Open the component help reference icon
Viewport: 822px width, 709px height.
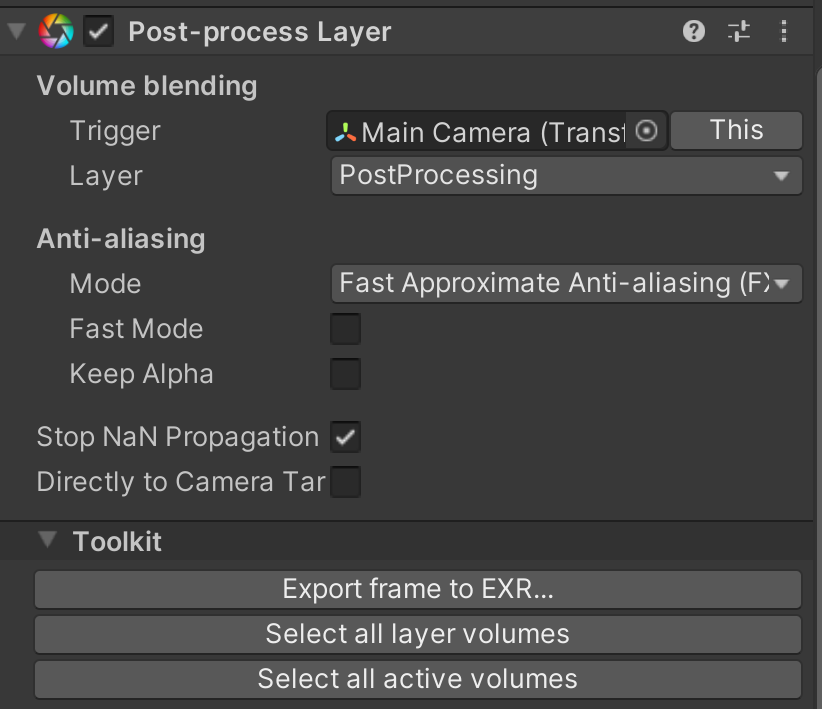[694, 32]
